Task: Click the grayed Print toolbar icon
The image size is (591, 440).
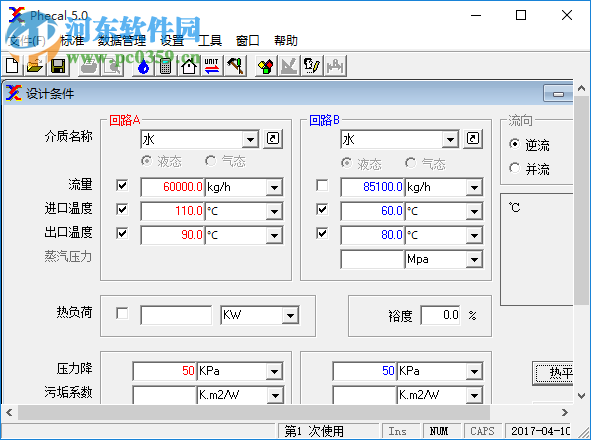Action: (89, 66)
